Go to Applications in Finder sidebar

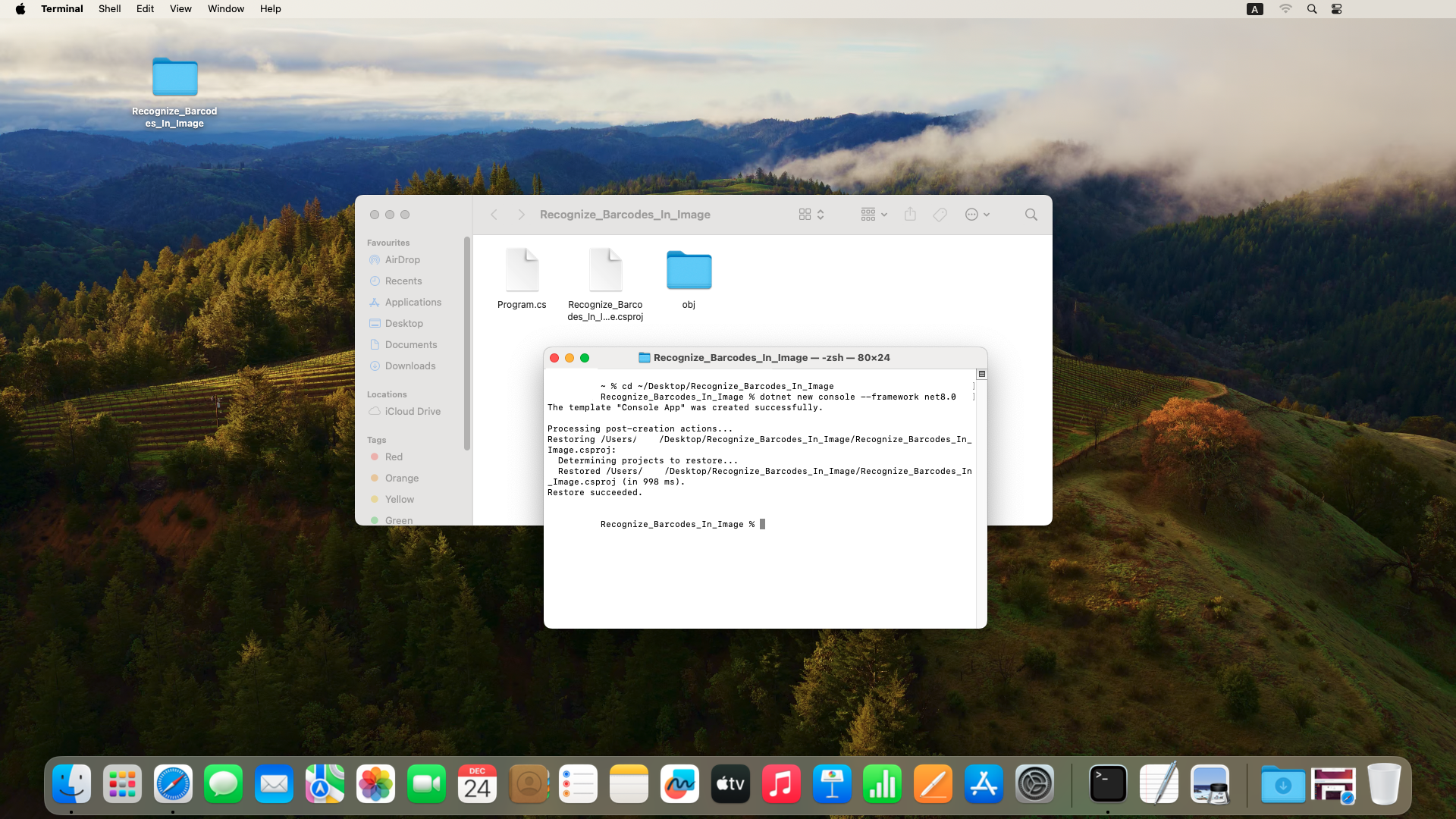coord(413,302)
